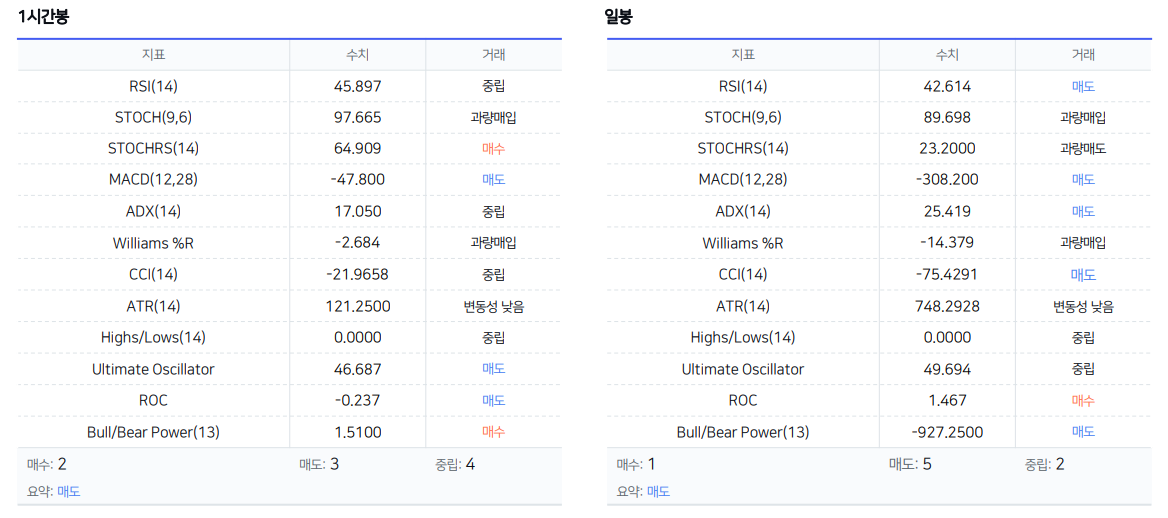Image resolution: width=1168 pixels, height=518 pixels.
Task: Click value 1.467 in 일봉 table
Action: click(x=947, y=400)
